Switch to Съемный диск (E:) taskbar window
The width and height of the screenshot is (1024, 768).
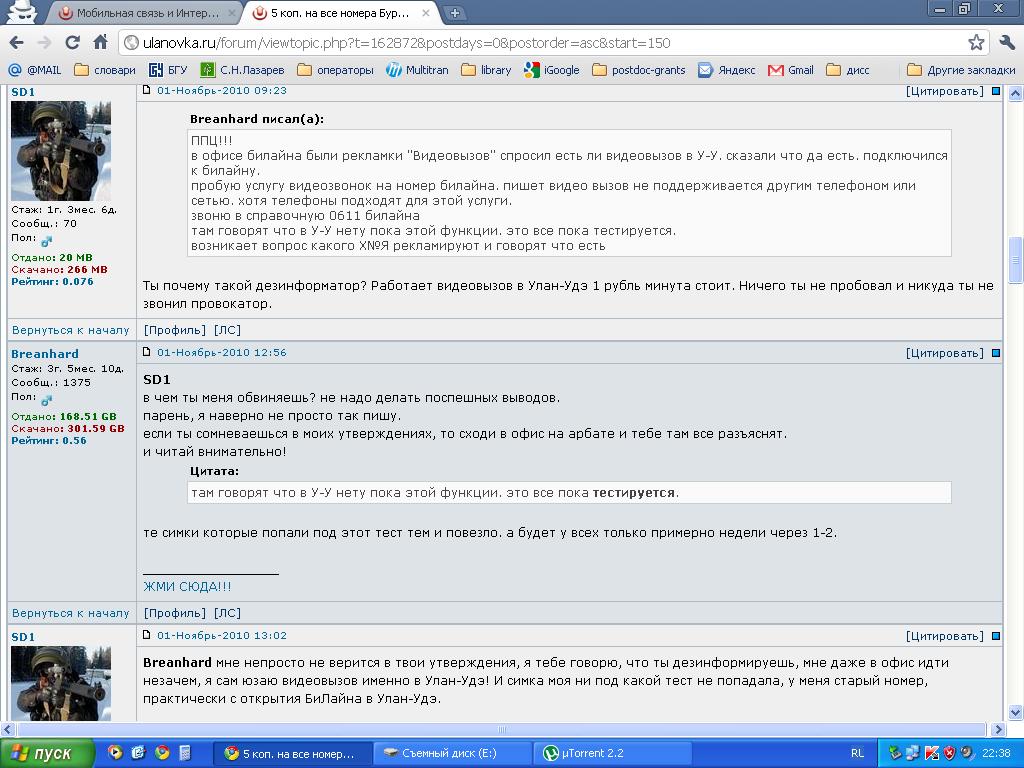tap(451, 753)
